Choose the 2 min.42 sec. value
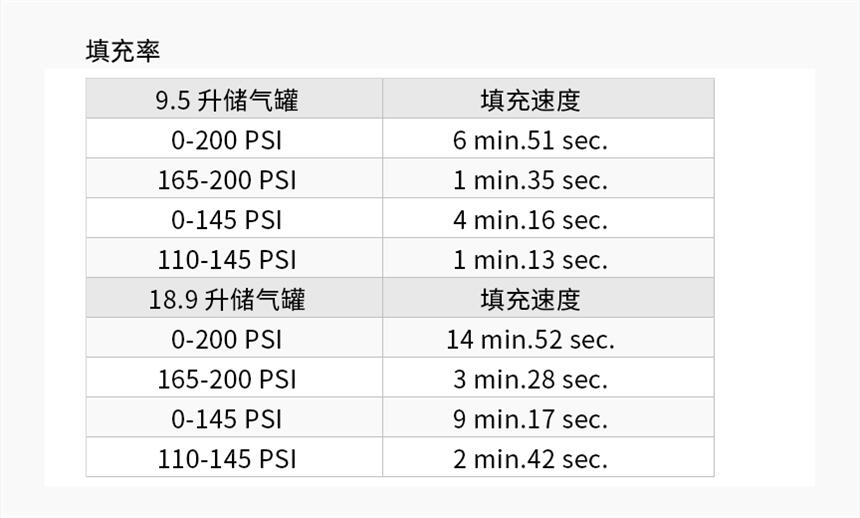 pos(530,459)
